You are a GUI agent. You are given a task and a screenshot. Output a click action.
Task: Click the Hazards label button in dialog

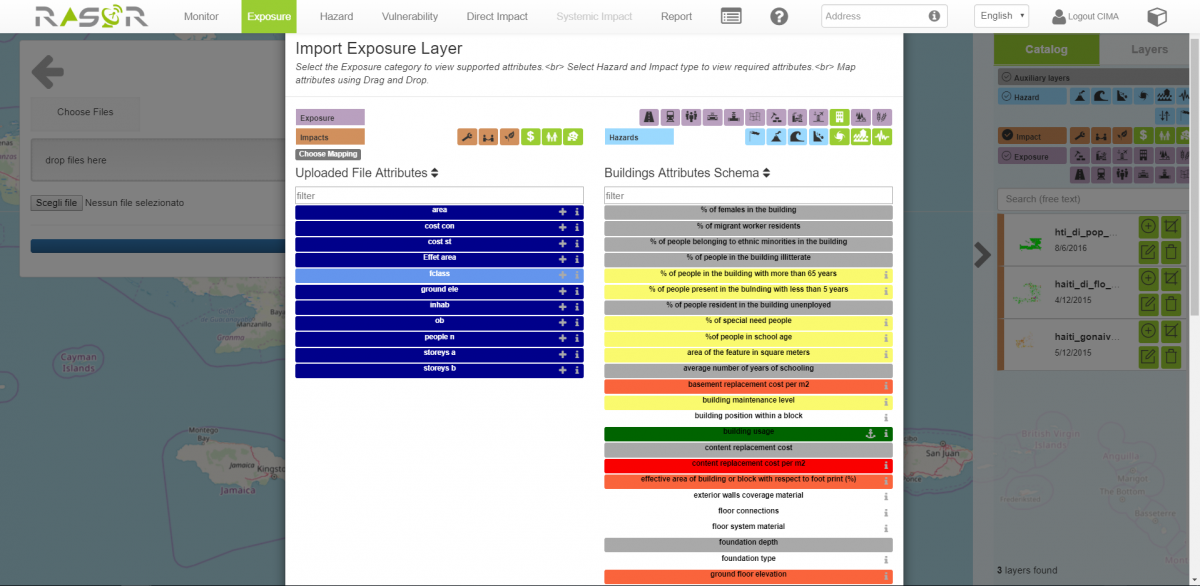point(639,137)
